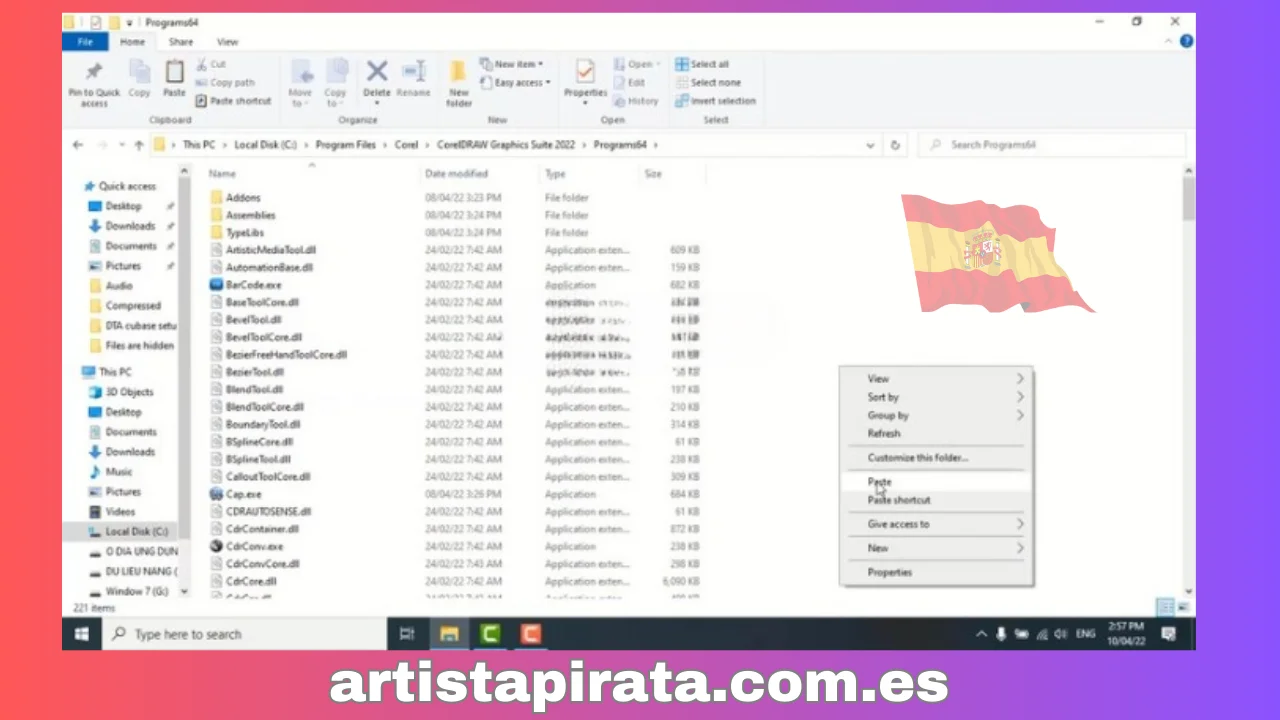
Task: Click the Task View taskbar icon
Action: [x=407, y=634]
